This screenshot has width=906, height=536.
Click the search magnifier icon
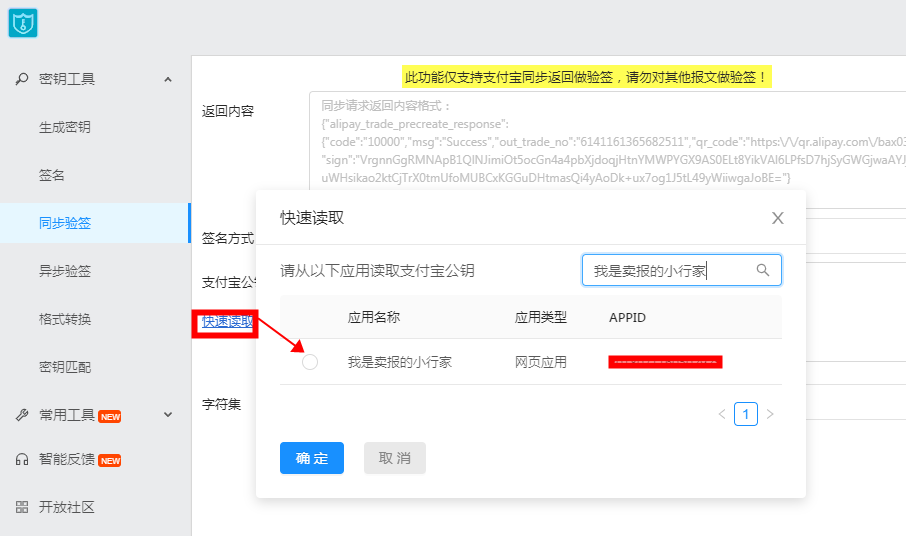click(x=763, y=270)
